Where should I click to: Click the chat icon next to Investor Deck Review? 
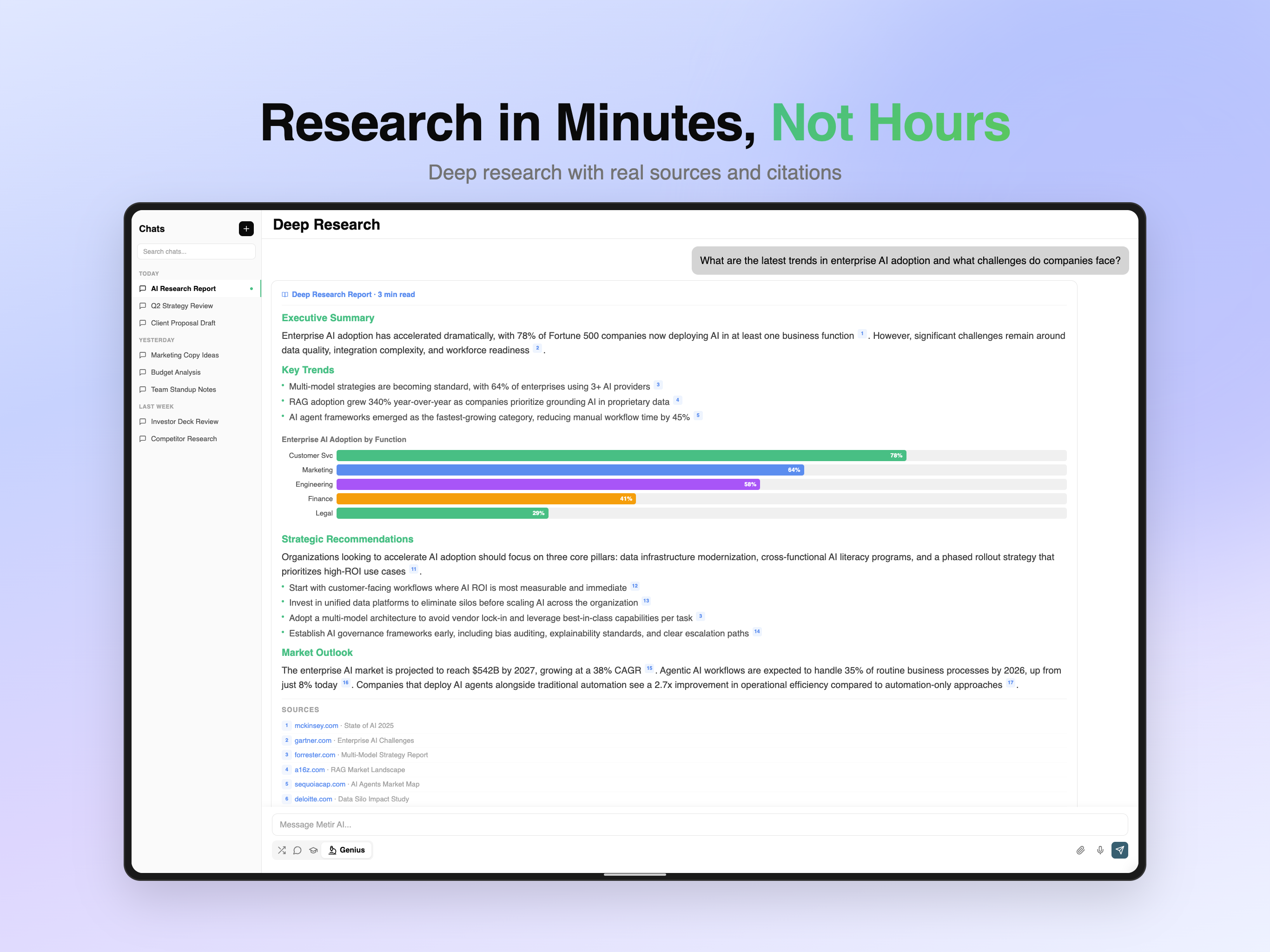[143, 422]
